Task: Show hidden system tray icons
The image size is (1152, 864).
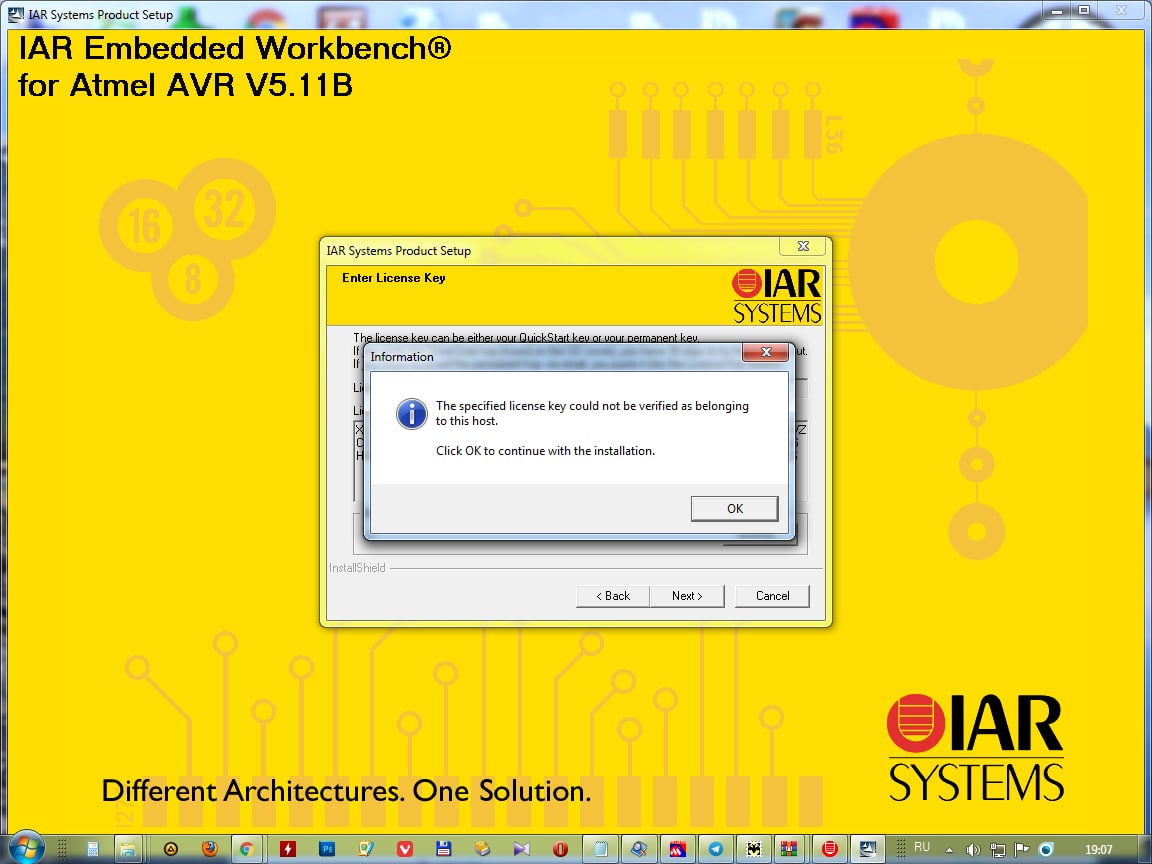Action: click(949, 850)
